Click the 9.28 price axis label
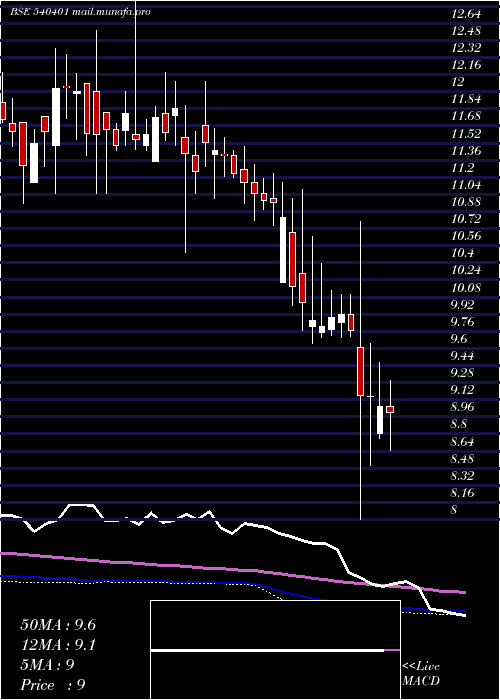Screen dimensions: 500x700 (463, 373)
